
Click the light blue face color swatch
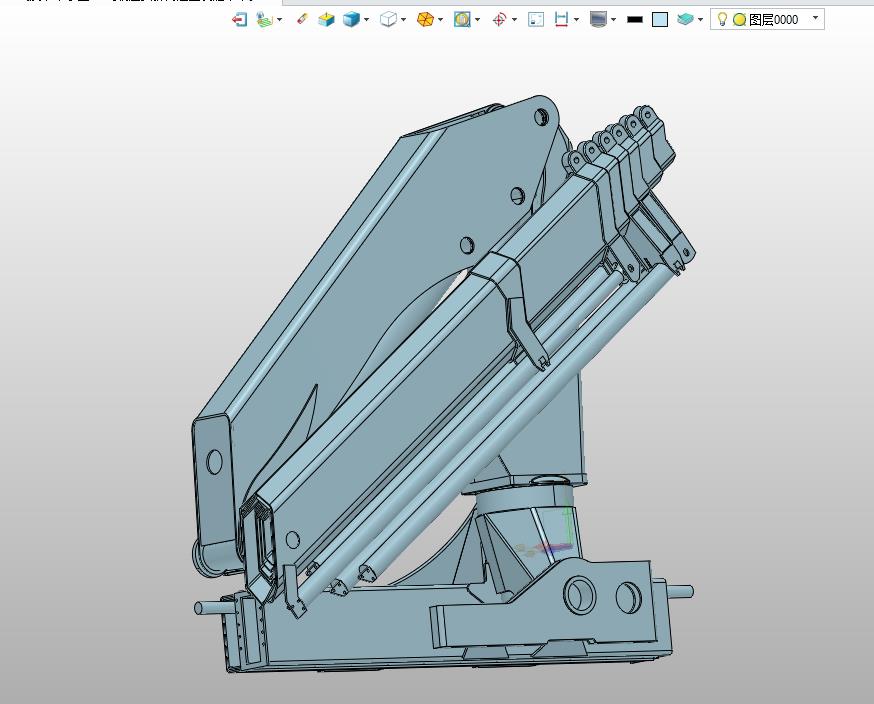[660, 20]
